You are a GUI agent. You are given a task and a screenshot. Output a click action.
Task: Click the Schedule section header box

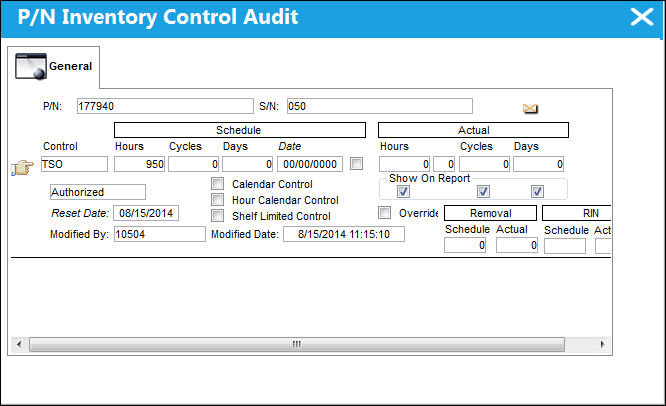click(x=240, y=130)
